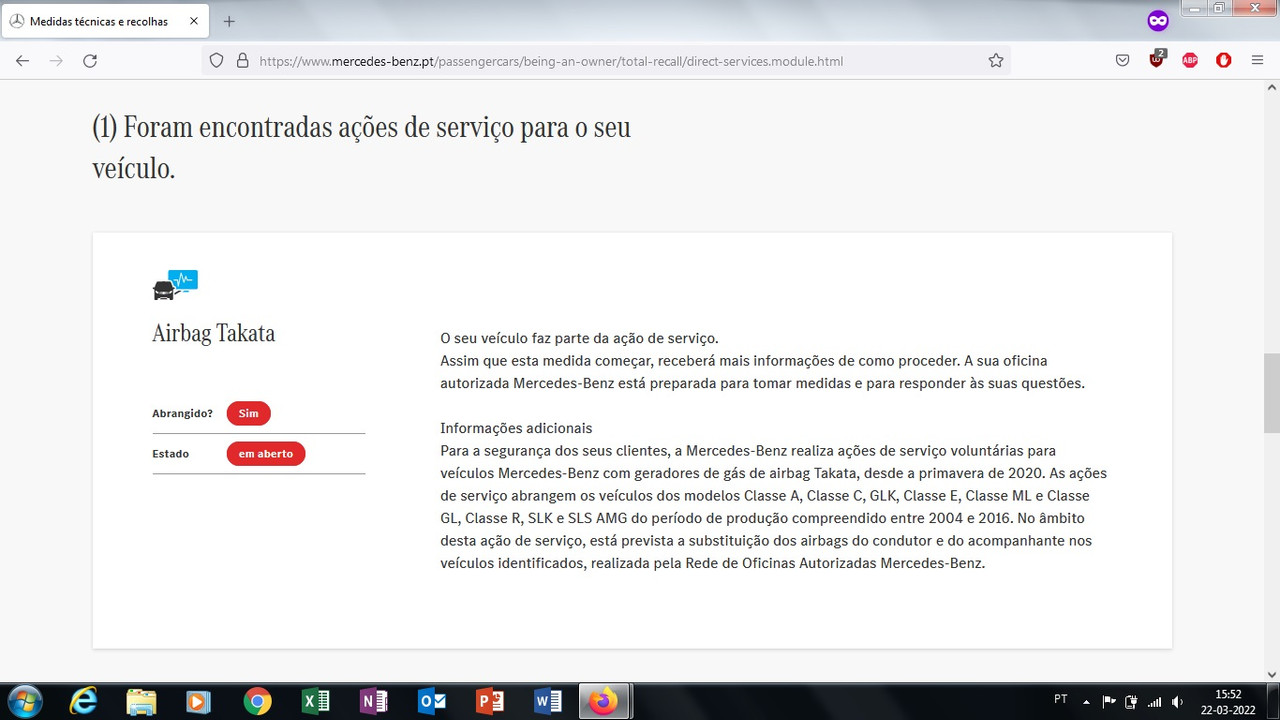1280x720 pixels.
Task: Click the Foram encontradas ações de serviço heading
Action: tap(361, 149)
